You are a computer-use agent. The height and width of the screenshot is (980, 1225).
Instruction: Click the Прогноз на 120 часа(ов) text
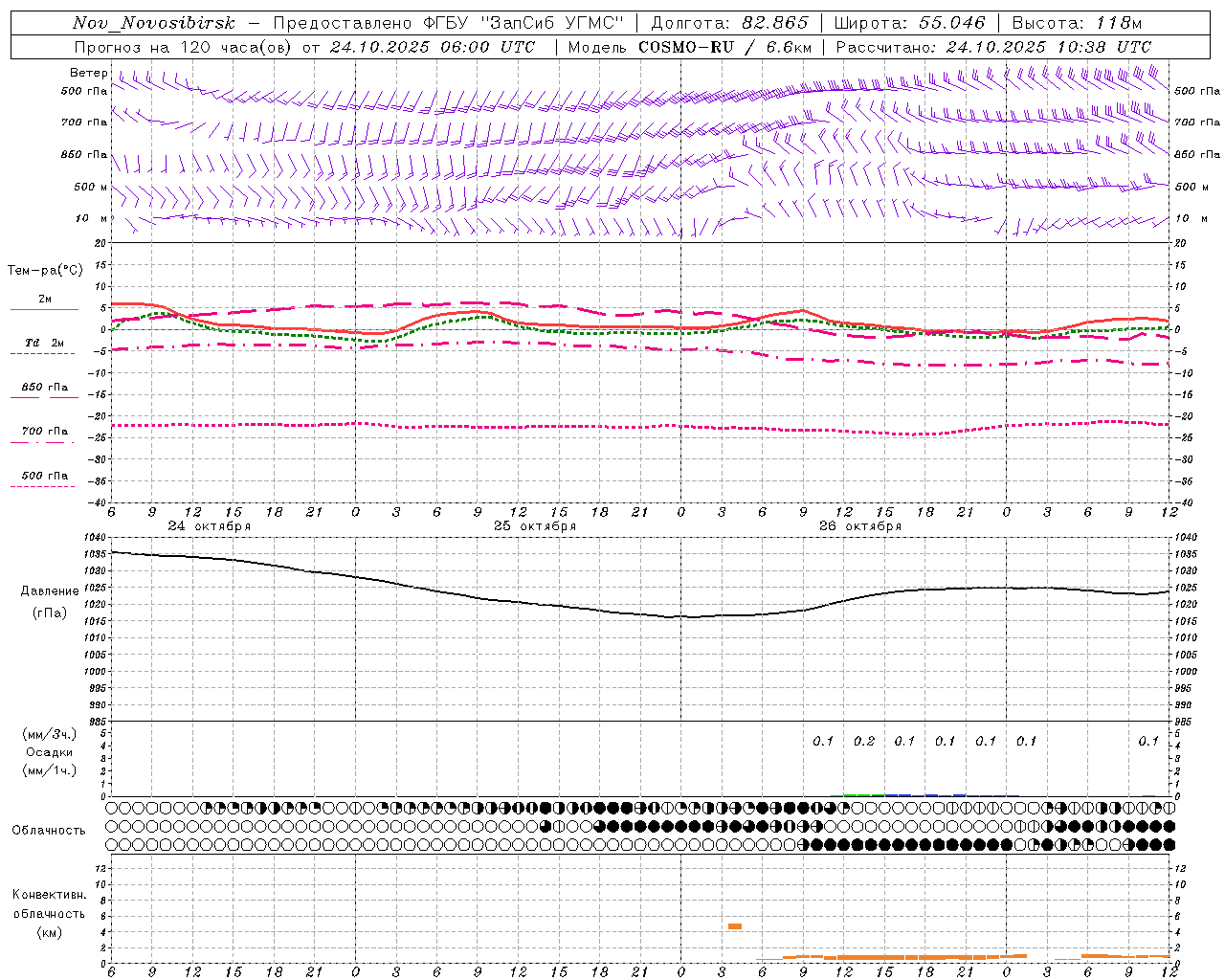click(183, 47)
